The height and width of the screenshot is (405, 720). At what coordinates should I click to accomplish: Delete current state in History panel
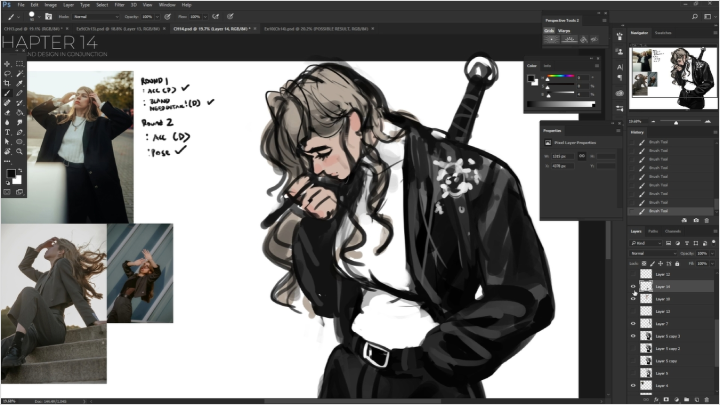click(707, 220)
